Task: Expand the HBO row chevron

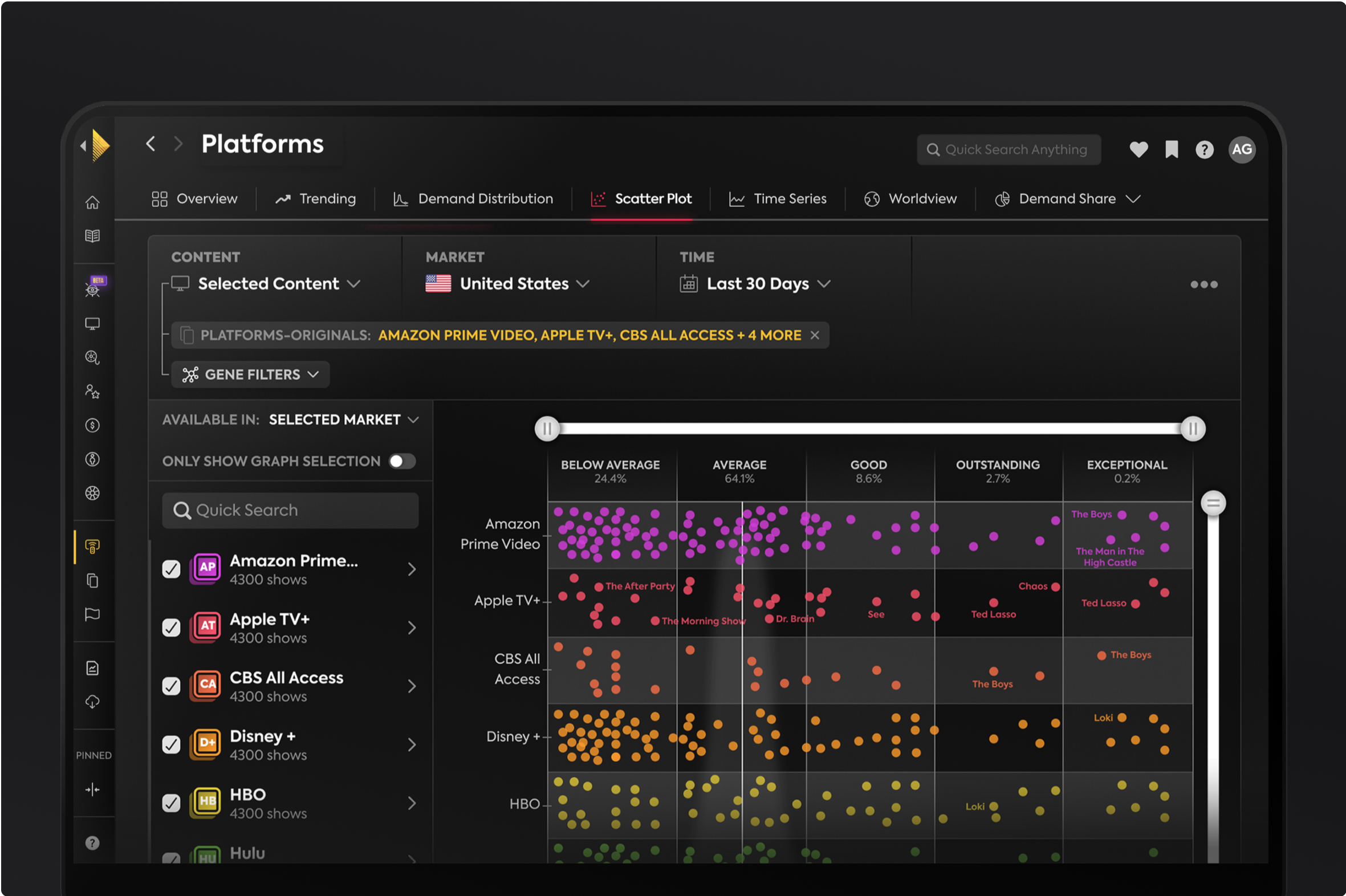Action: 412,803
